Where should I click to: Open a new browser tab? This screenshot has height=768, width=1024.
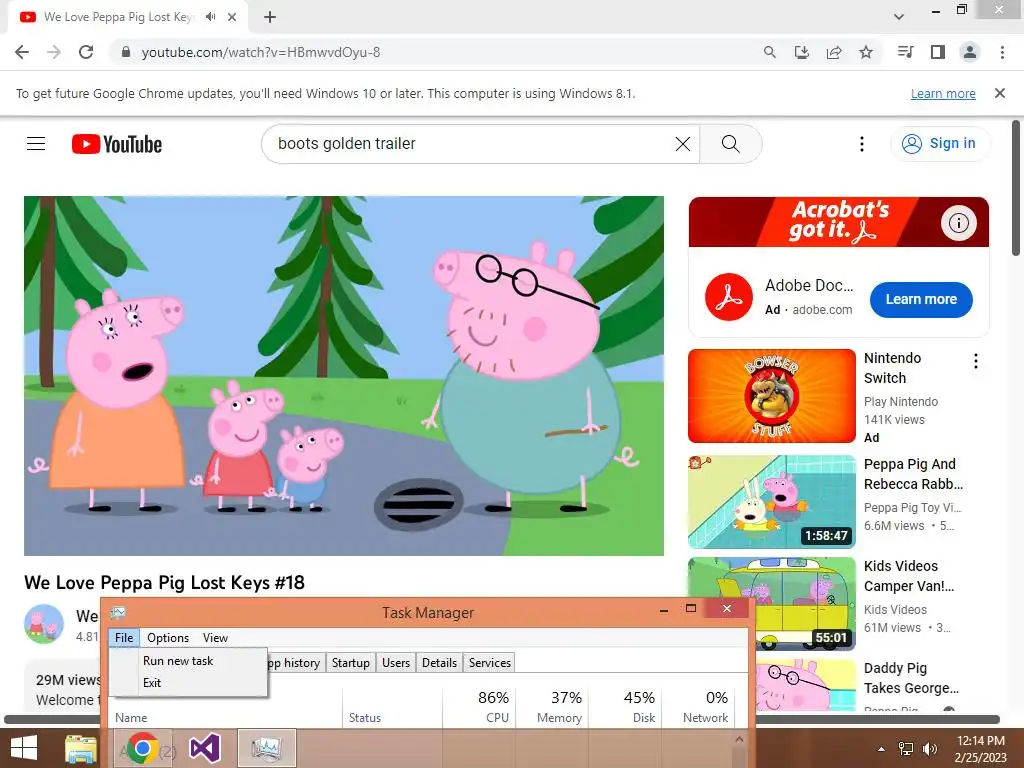click(x=270, y=17)
